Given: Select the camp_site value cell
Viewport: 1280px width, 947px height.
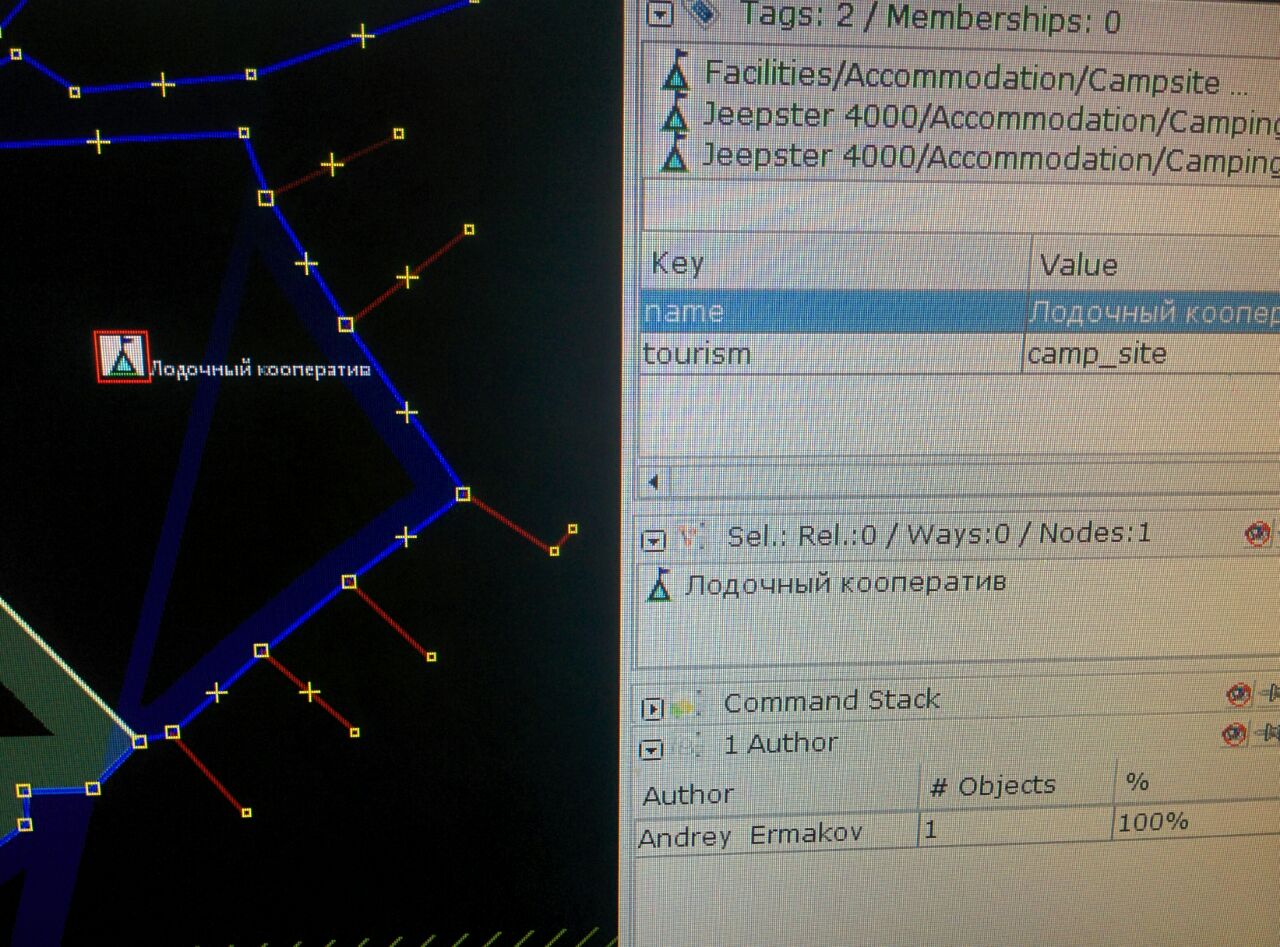Looking at the screenshot, I should click(x=1152, y=354).
